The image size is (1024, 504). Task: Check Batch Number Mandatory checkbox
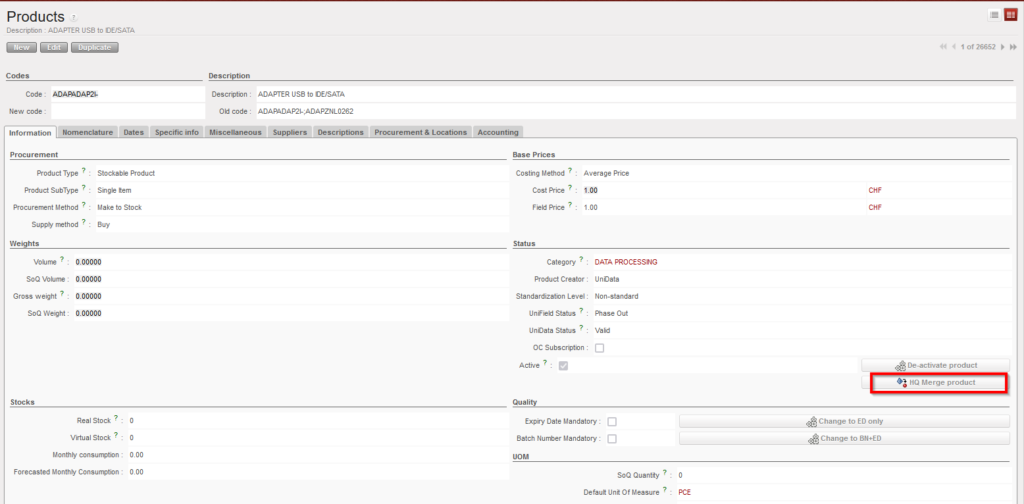pyautogui.click(x=611, y=438)
